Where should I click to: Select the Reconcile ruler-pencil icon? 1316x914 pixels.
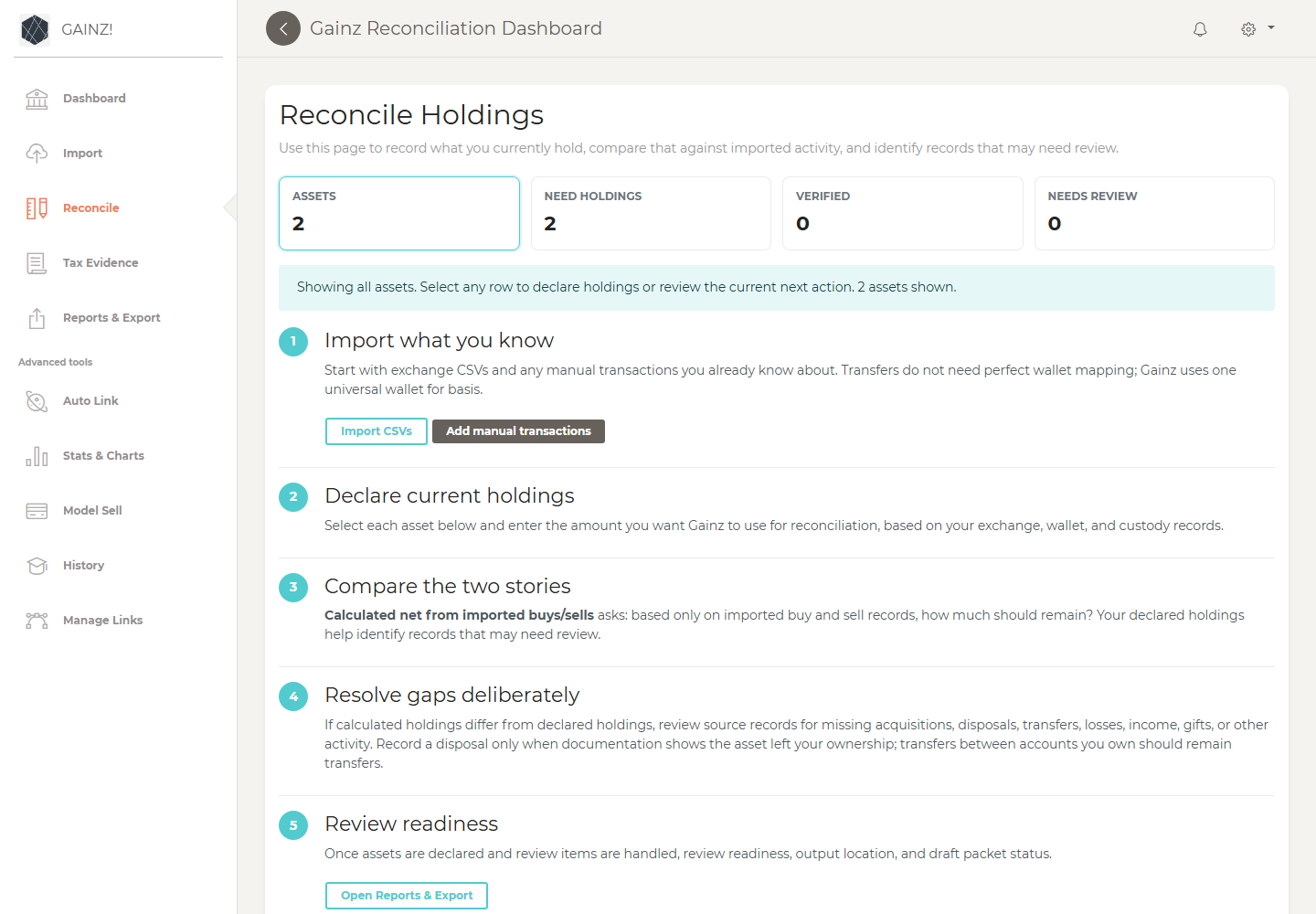[37, 208]
